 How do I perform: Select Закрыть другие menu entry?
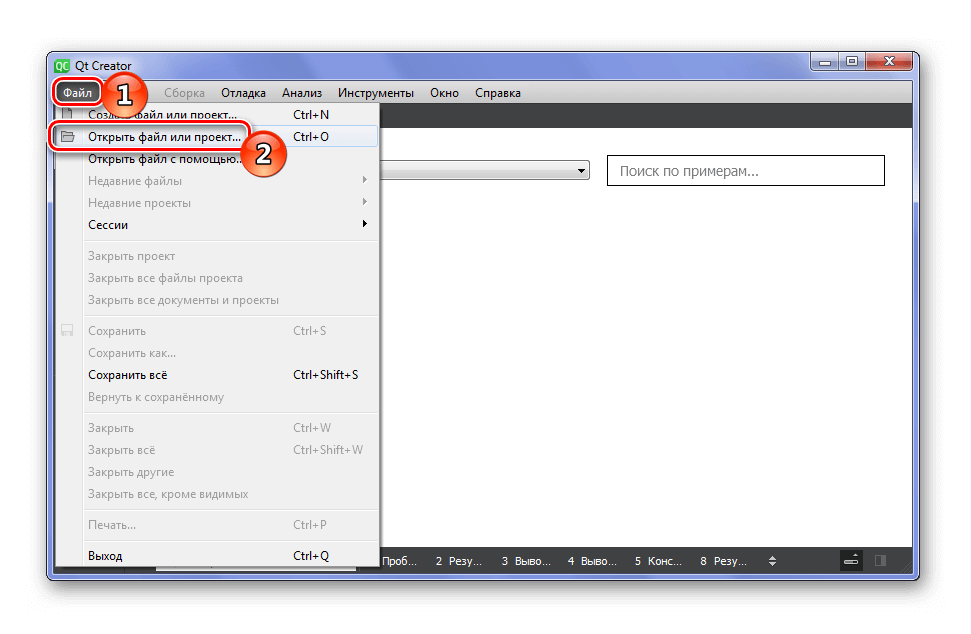[x=217, y=472]
